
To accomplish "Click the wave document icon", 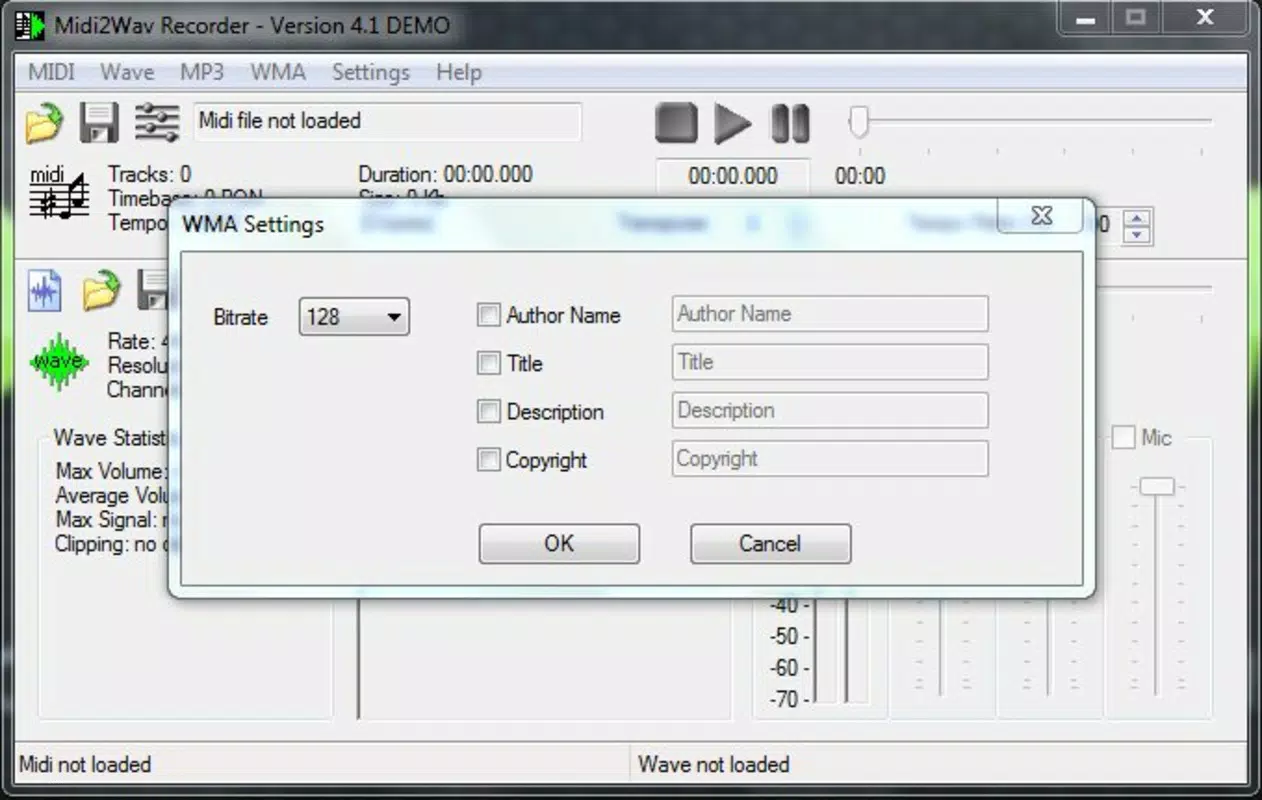I will pyautogui.click(x=45, y=290).
